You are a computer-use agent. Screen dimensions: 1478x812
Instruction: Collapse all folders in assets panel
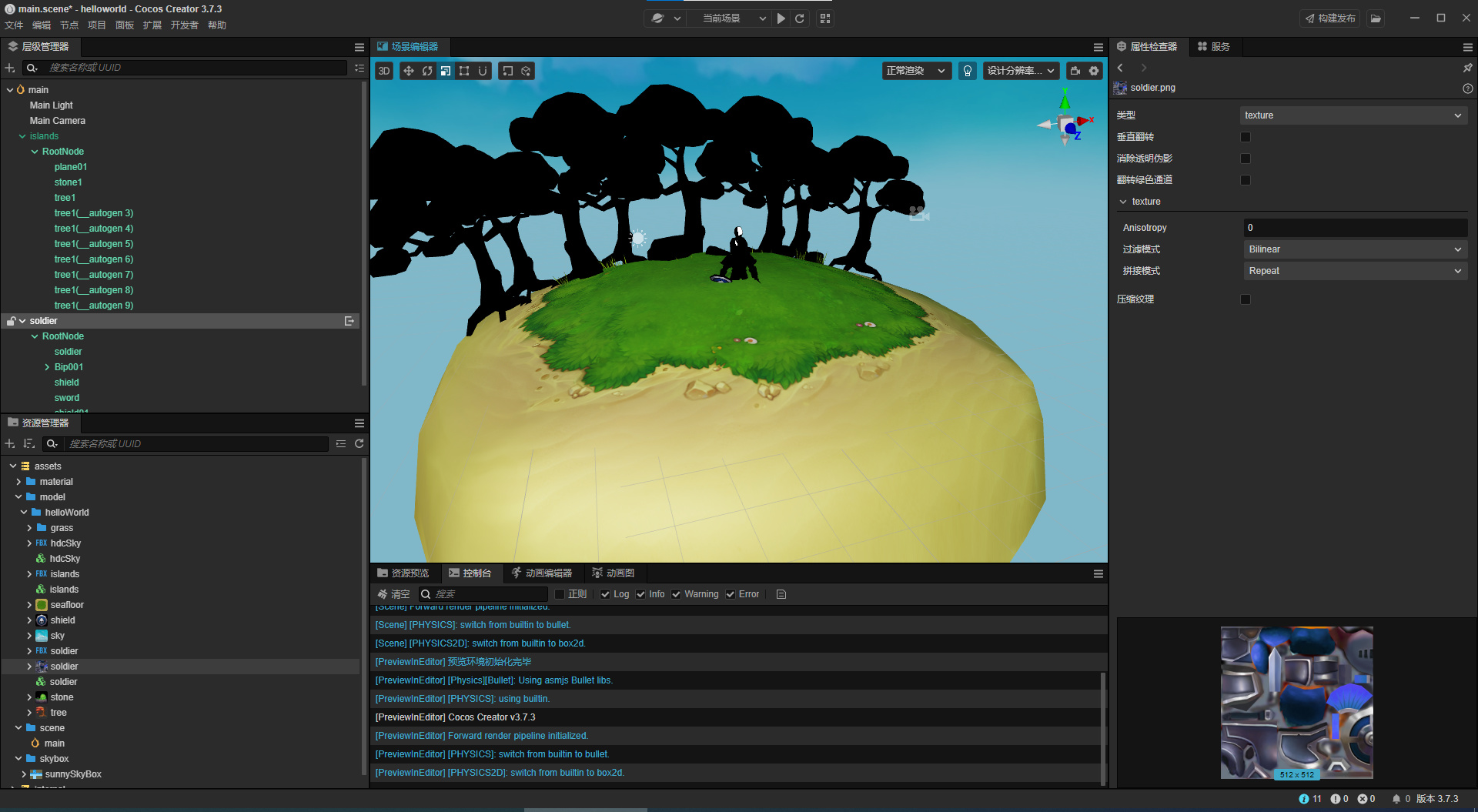click(x=341, y=444)
